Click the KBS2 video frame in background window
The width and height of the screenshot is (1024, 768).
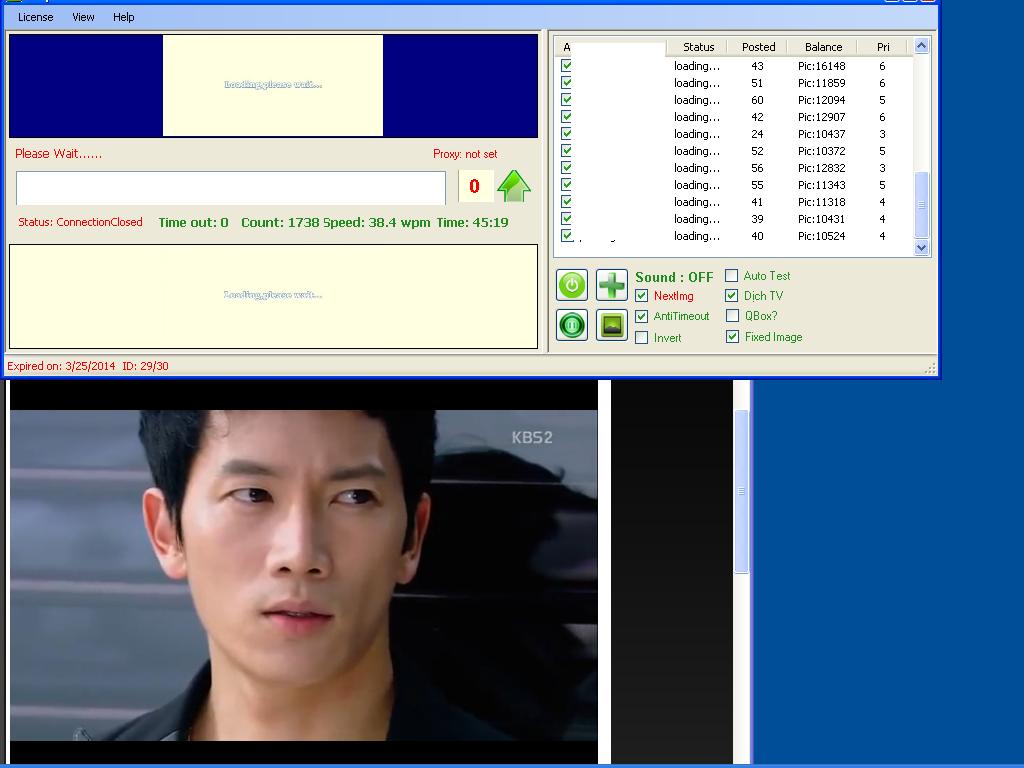pyautogui.click(x=304, y=575)
